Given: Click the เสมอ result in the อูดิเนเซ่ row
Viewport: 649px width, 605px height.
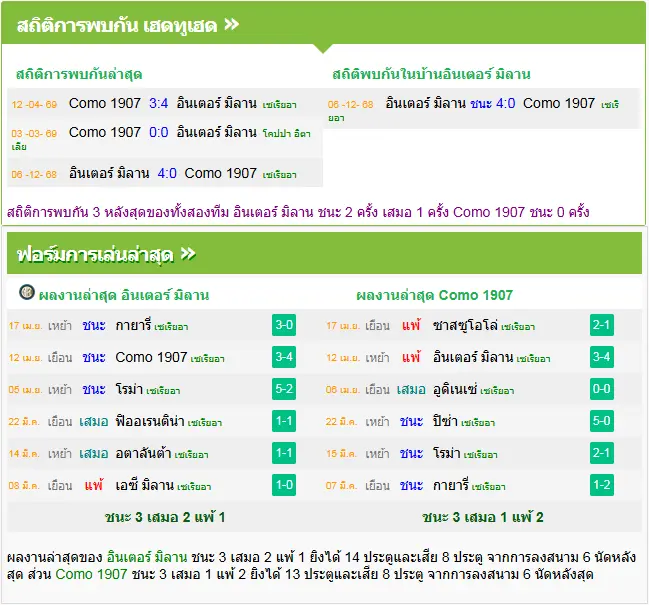Looking at the screenshot, I should pyautogui.click(x=411, y=389).
